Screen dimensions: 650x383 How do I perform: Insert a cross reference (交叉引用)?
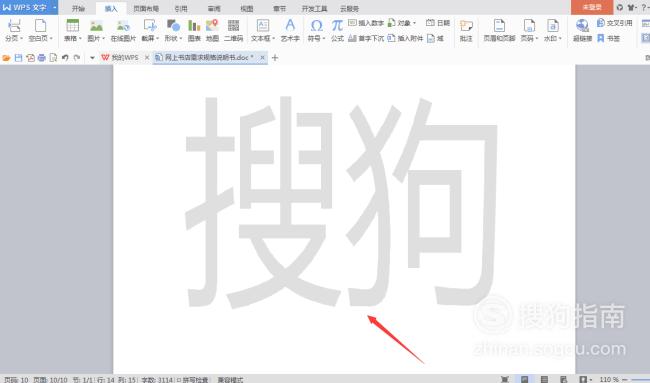615,23
